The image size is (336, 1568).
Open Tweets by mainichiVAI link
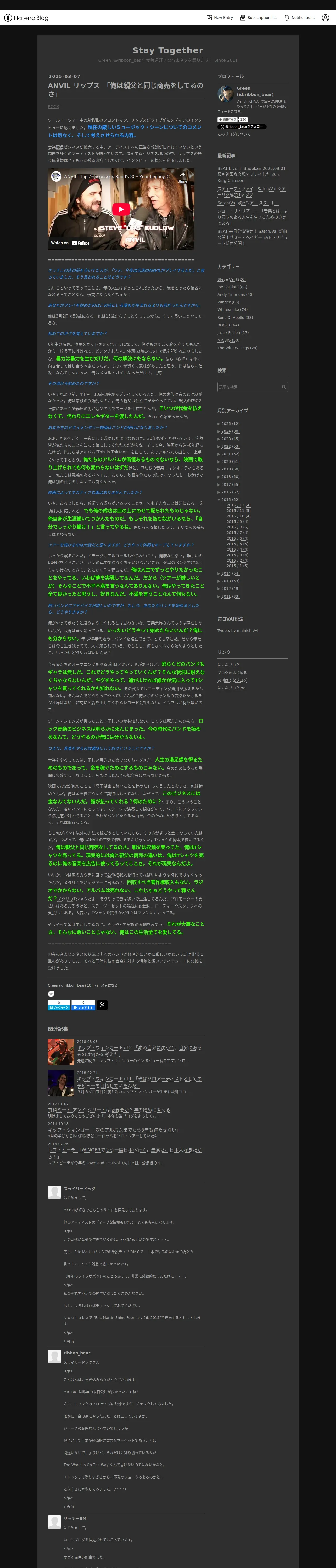click(238, 631)
